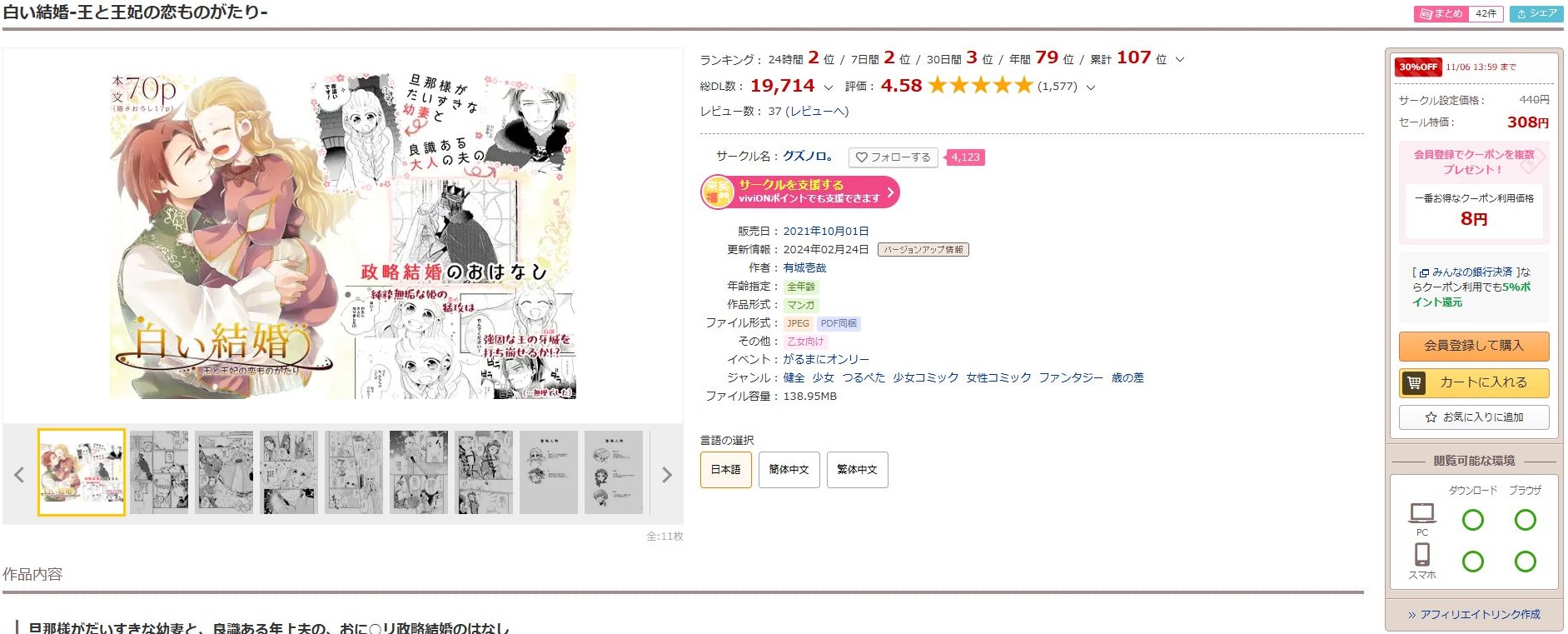Open the ファンタジー genre tag
This screenshot has width=1568, height=634.
click(x=1071, y=377)
